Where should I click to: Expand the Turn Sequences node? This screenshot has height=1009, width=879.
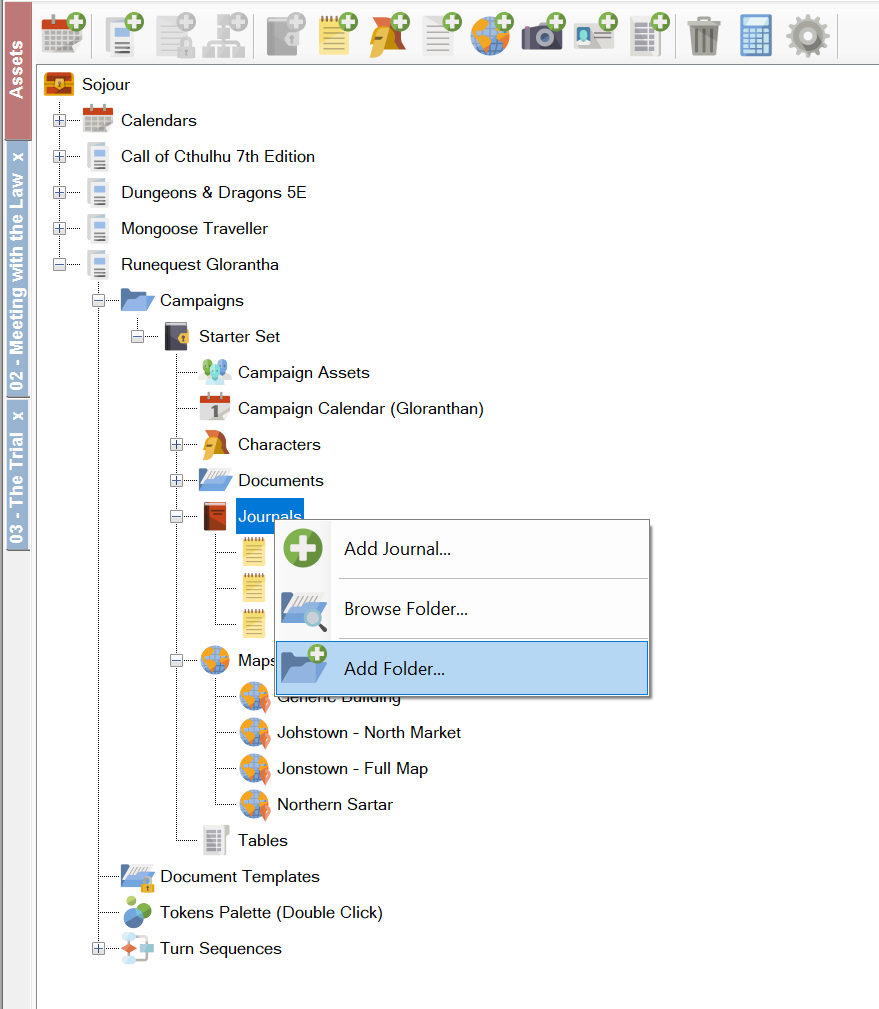pyautogui.click(x=99, y=949)
